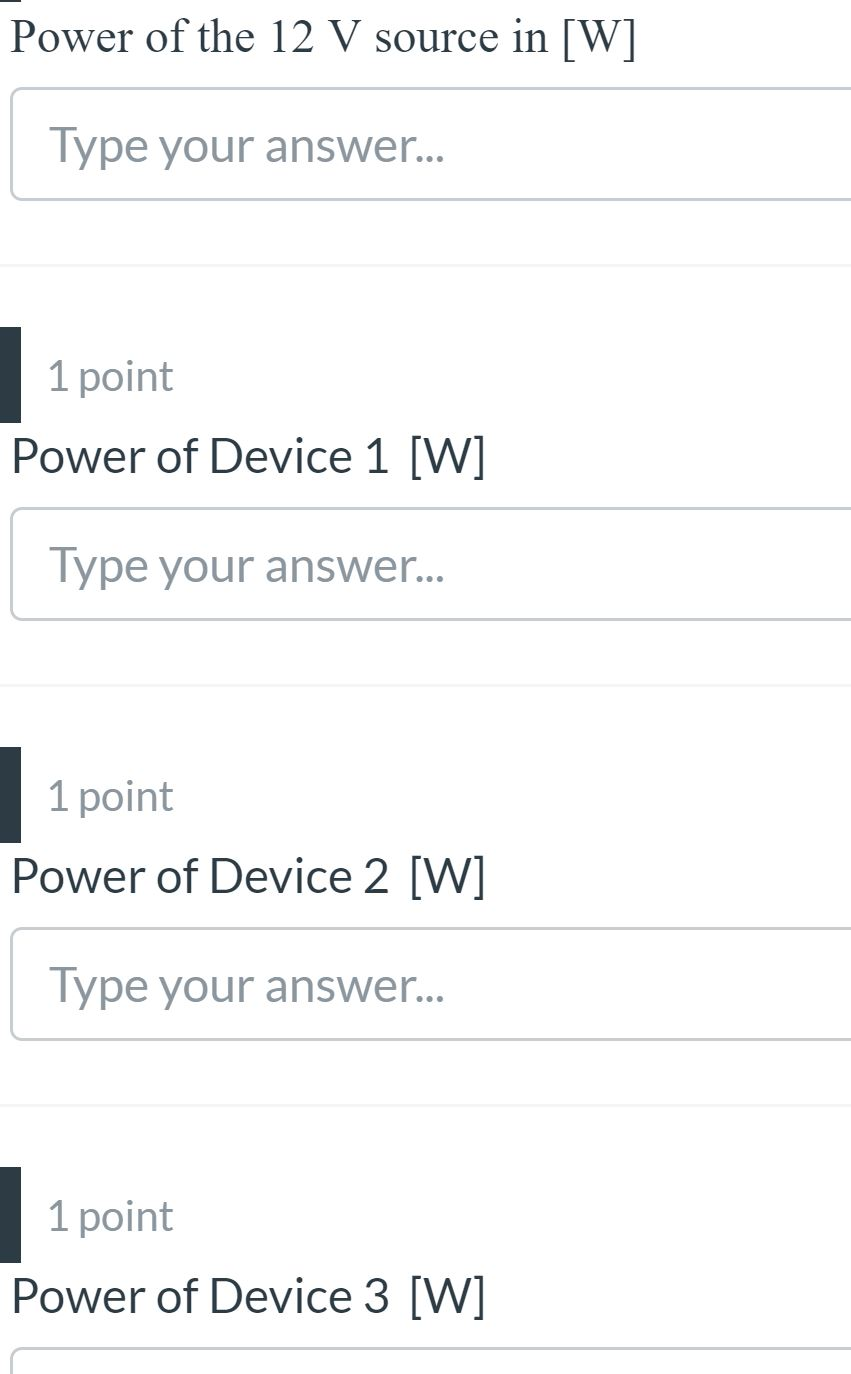Click the placeholder text 'Type your answer...' under Device 1
This screenshot has height=1374, width=851.
(250, 563)
